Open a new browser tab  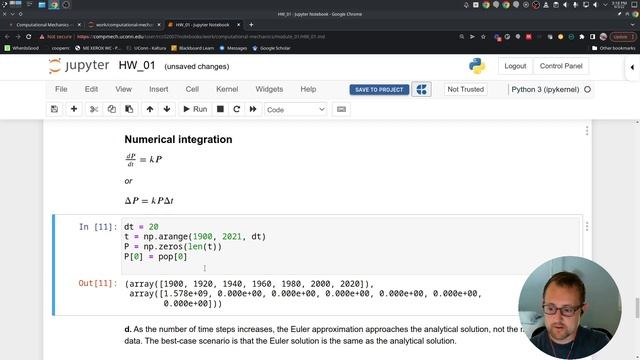point(251,25)
